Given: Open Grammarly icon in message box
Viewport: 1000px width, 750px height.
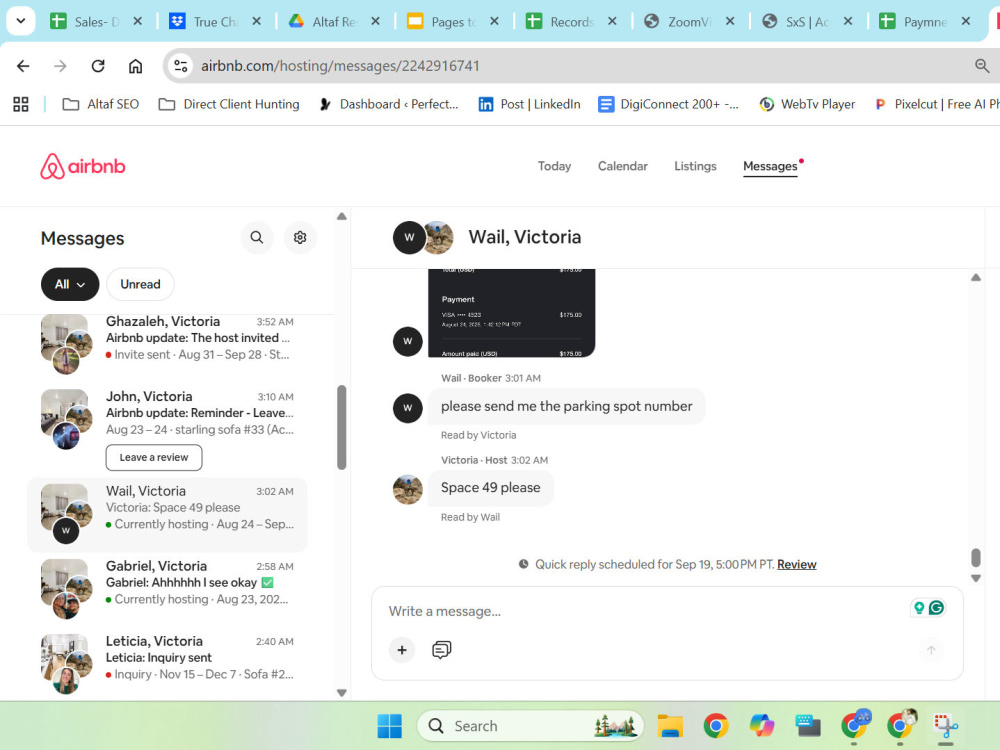Looking at the screenshot, I should click(x=936, y=607).
